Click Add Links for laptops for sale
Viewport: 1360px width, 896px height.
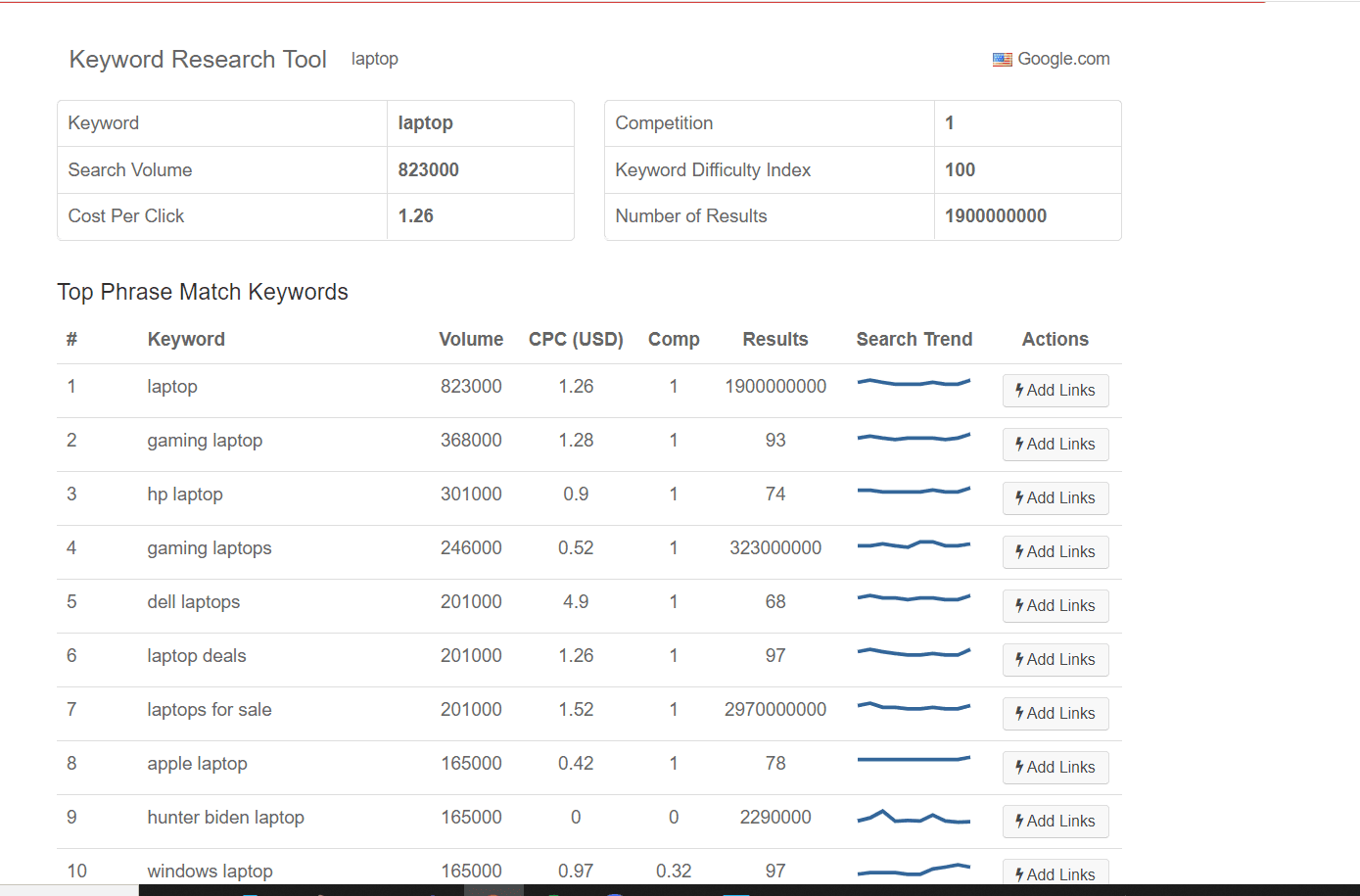point(1055,713)
